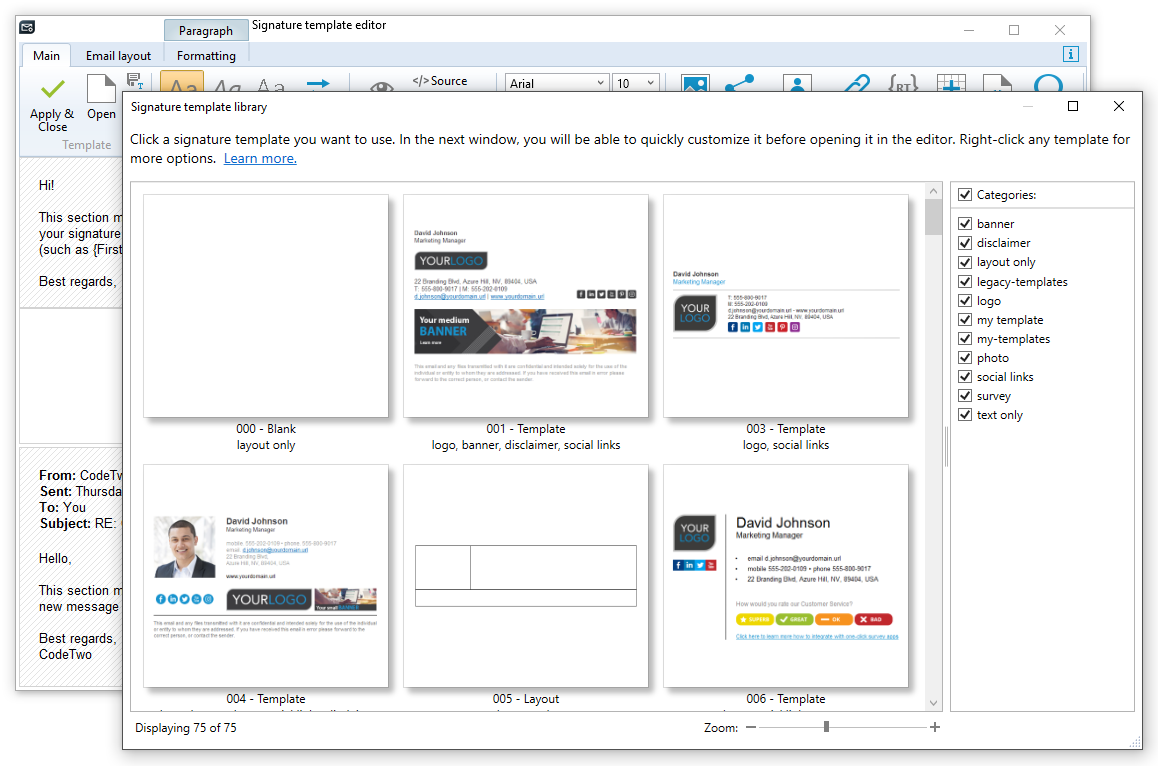Toggle the my template category checkbox
This screenshot has height=766, width=1158.
pos(965,319)
